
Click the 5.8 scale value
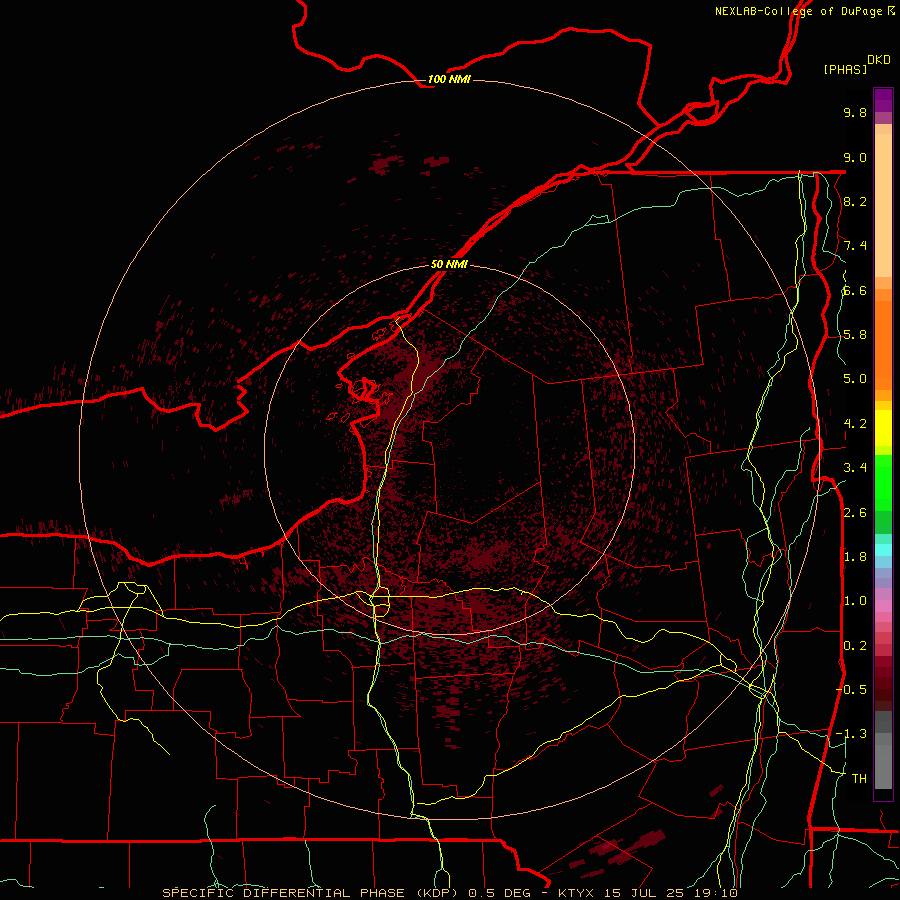click(855, 335)
